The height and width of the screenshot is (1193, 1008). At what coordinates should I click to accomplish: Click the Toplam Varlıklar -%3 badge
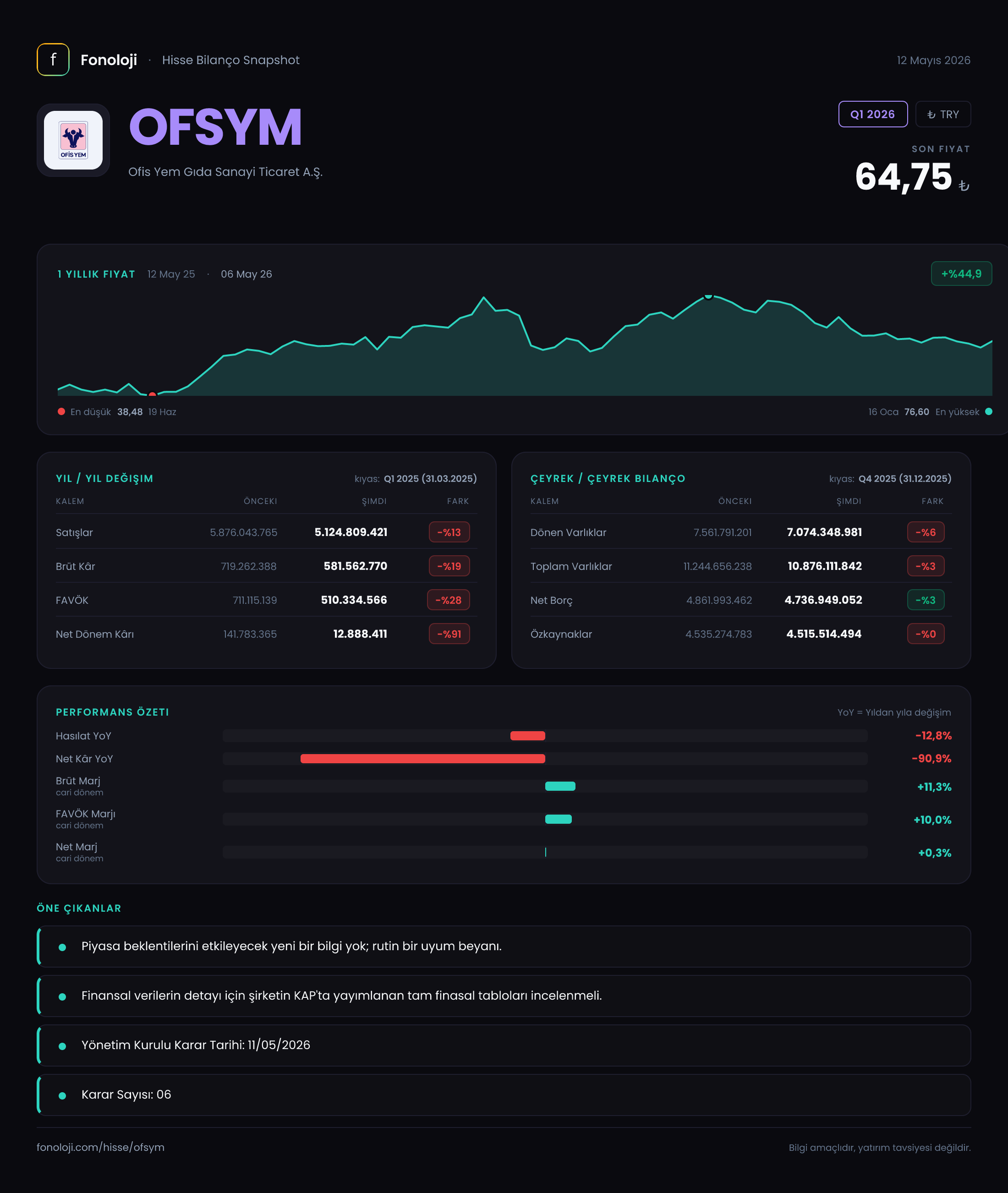pyautogui.click(x=926, y=566)
